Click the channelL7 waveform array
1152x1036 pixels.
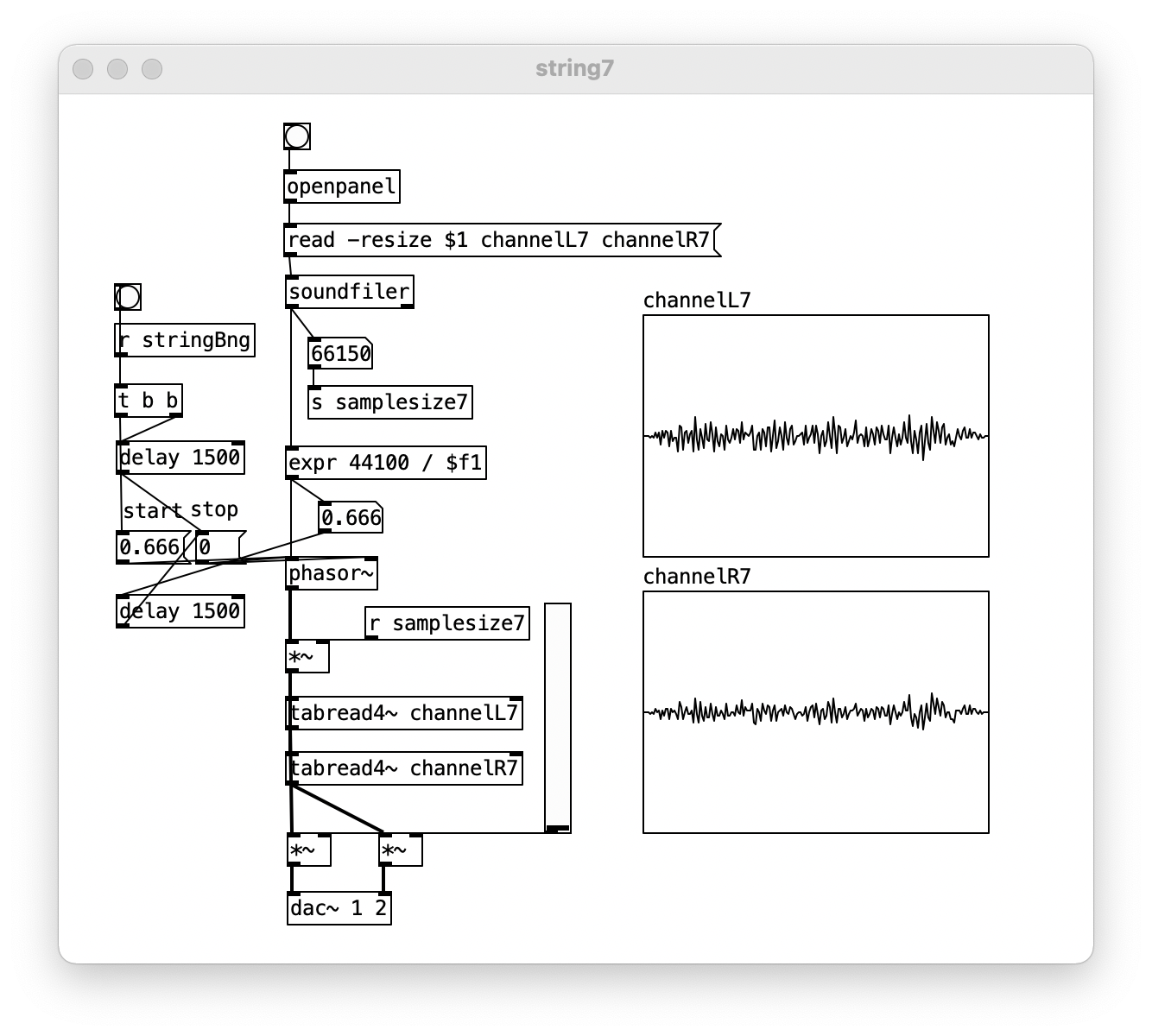point(815,436)
